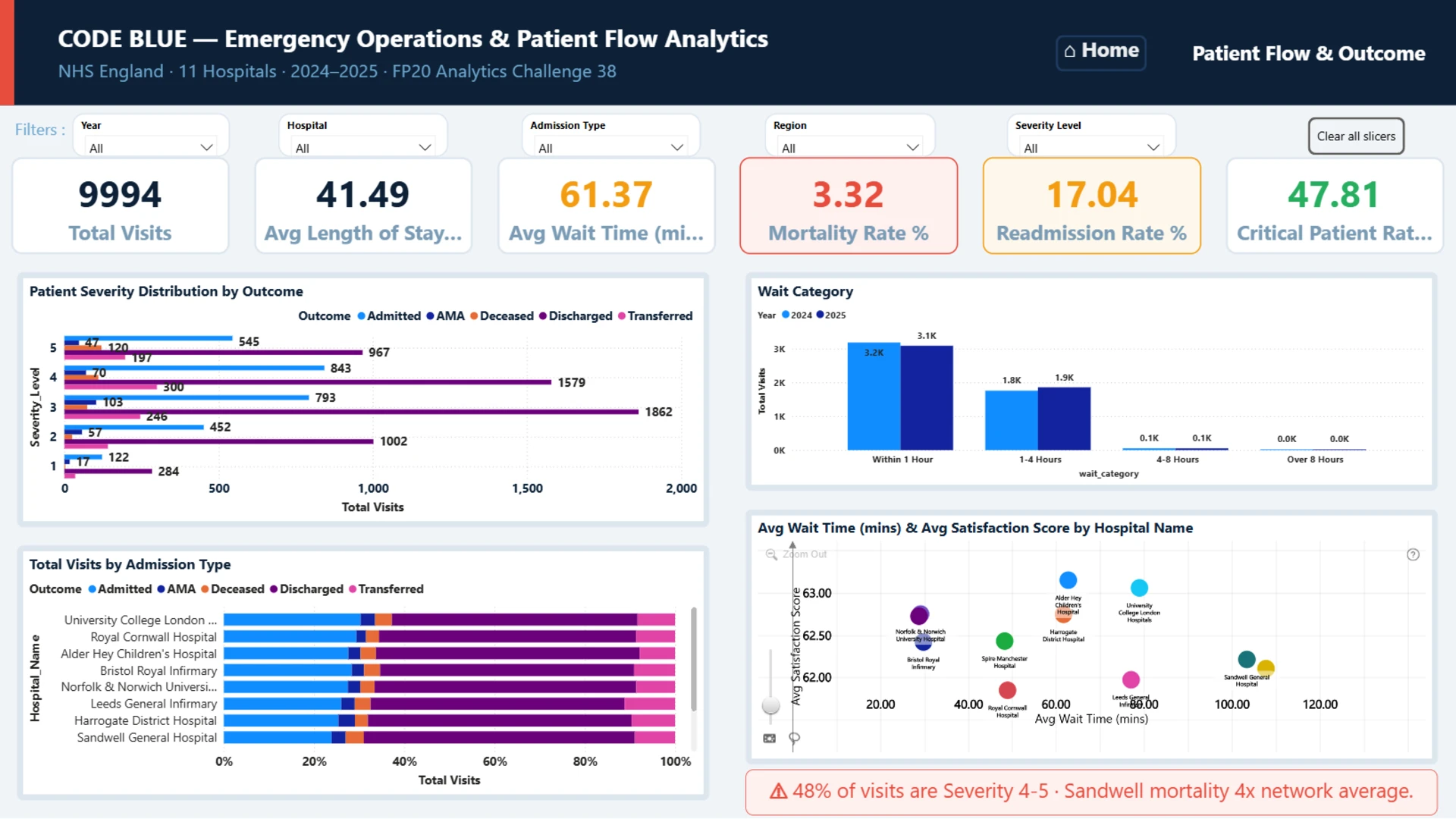
Task: Click Discharged legend in Severity Distribution chart
Action: 576,316
